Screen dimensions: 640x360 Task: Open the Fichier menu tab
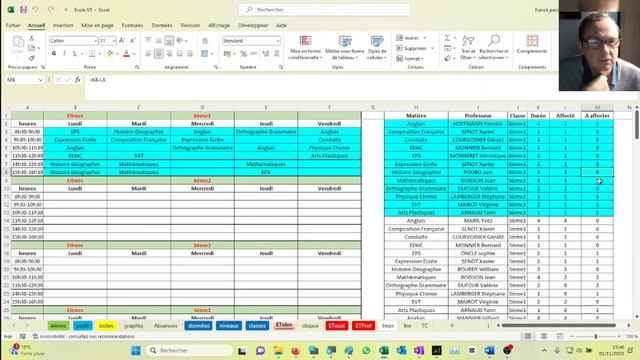pyautogui.click(x=13, y=25)
